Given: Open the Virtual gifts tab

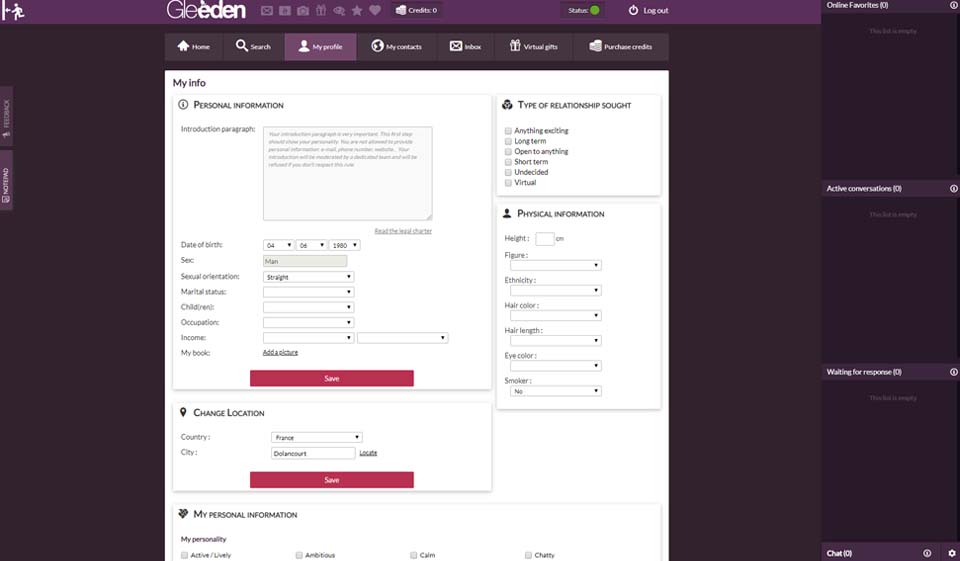Looking at the screenshot, I should (534, 47).
